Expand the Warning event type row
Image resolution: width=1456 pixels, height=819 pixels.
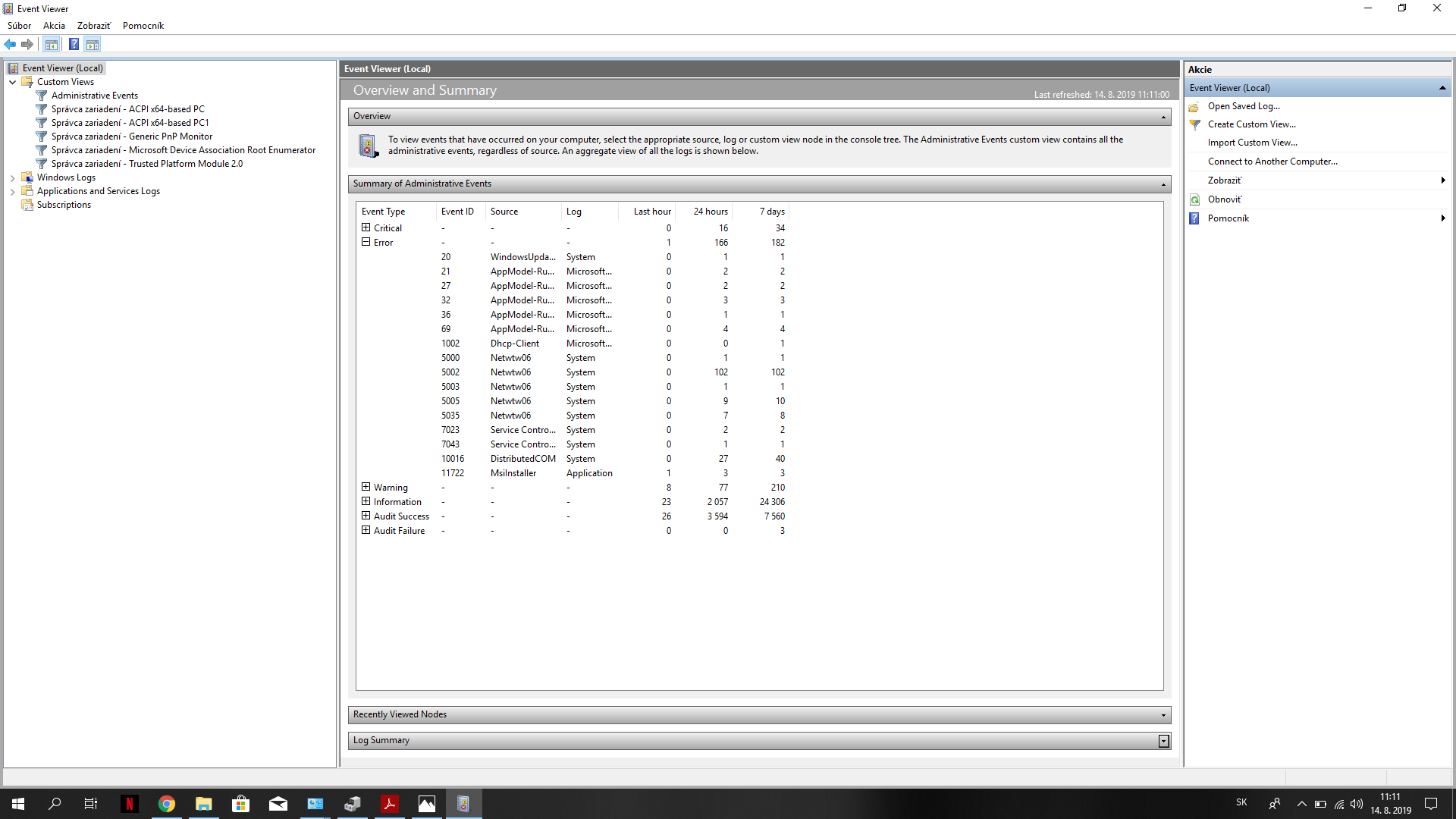pos(366,487)
